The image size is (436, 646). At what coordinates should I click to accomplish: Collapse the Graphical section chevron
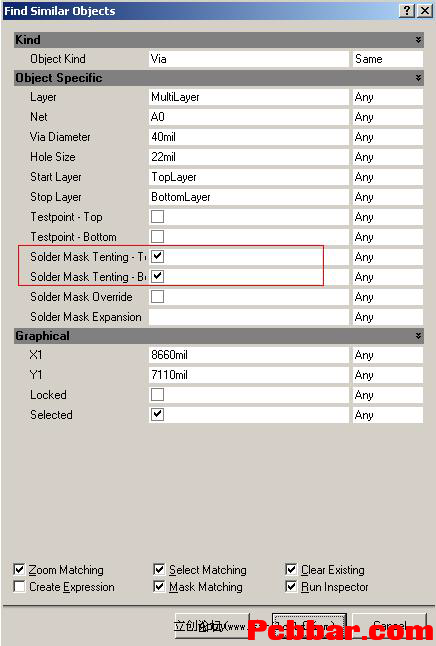click(x=418, y=336)
